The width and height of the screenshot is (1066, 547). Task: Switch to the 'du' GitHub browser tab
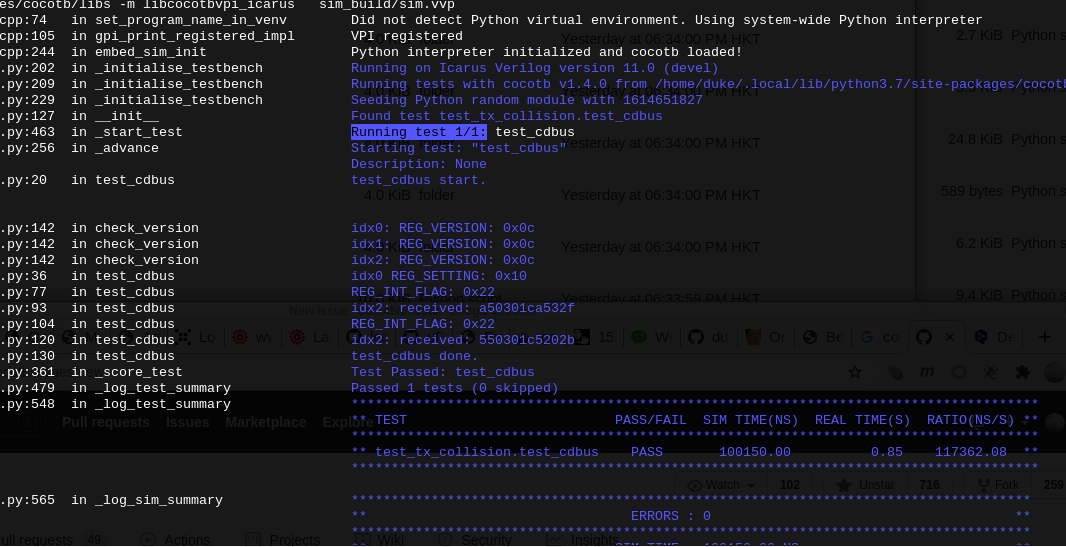(708, 337)
